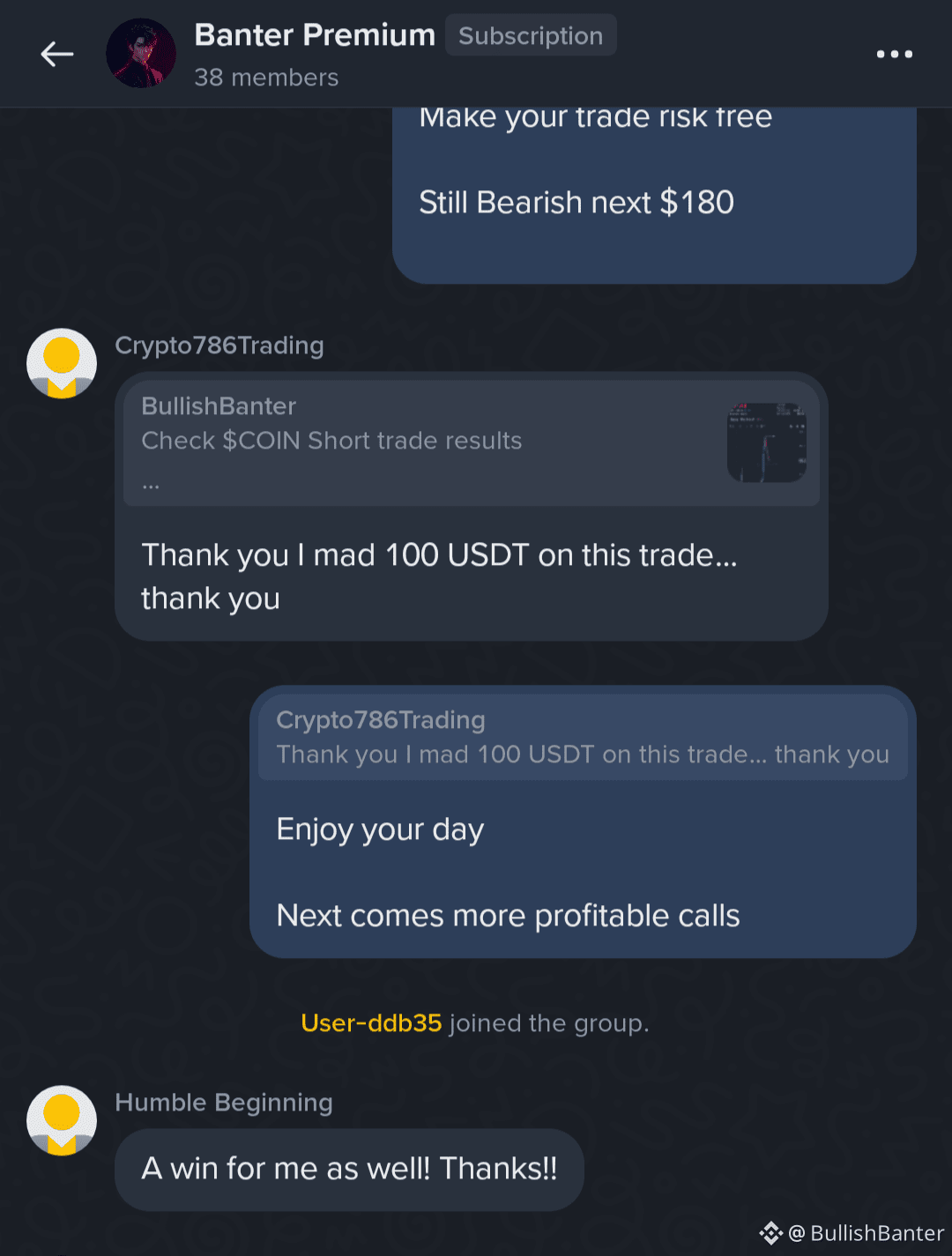Open the three-dot more options menu

point(894,54)
